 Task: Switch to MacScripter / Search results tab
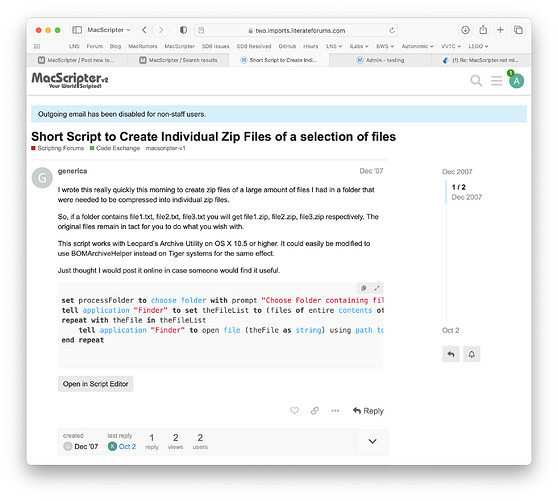[x=178, y=60]
